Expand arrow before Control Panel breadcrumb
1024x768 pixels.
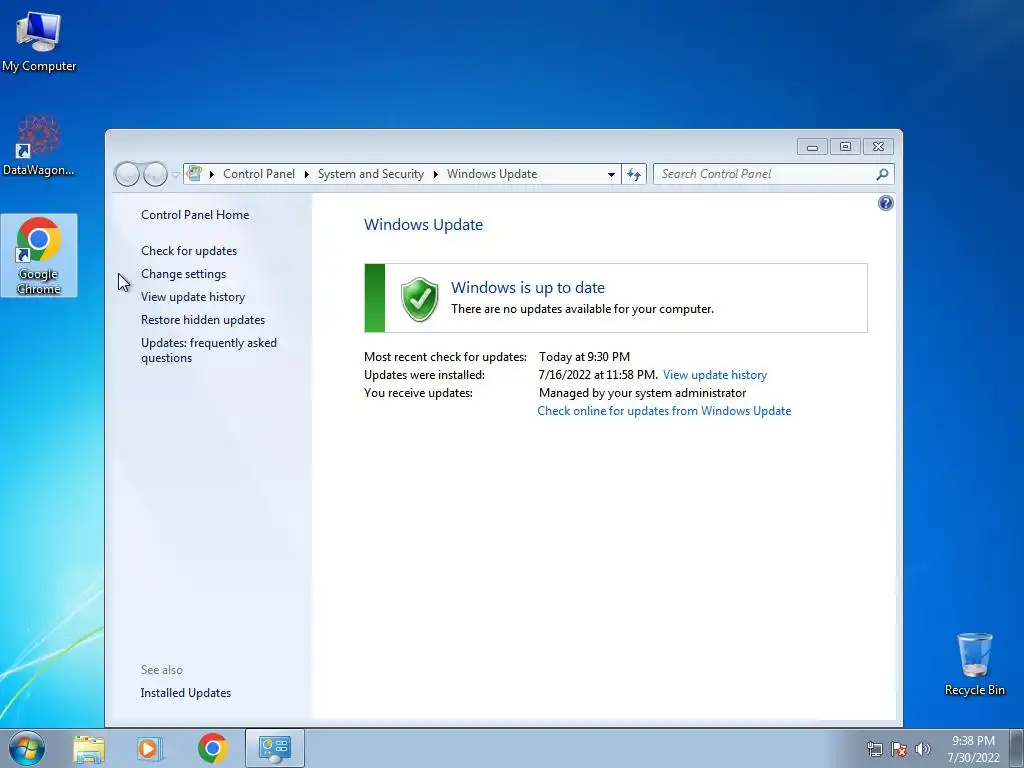(212, 174)
